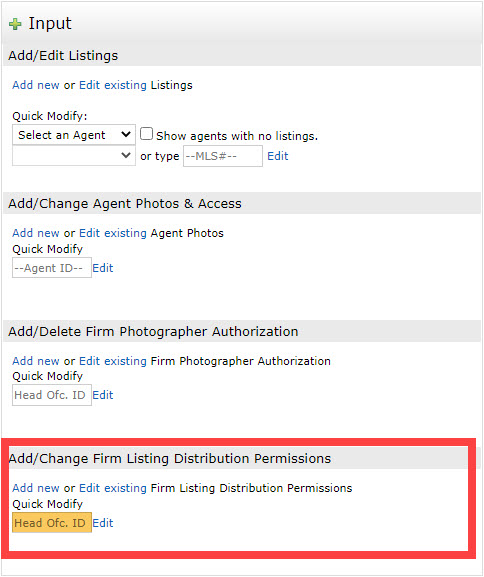Click Edit link next to MLS# field
This screenshot has height=577, width=484.
(x=278, y=156)
